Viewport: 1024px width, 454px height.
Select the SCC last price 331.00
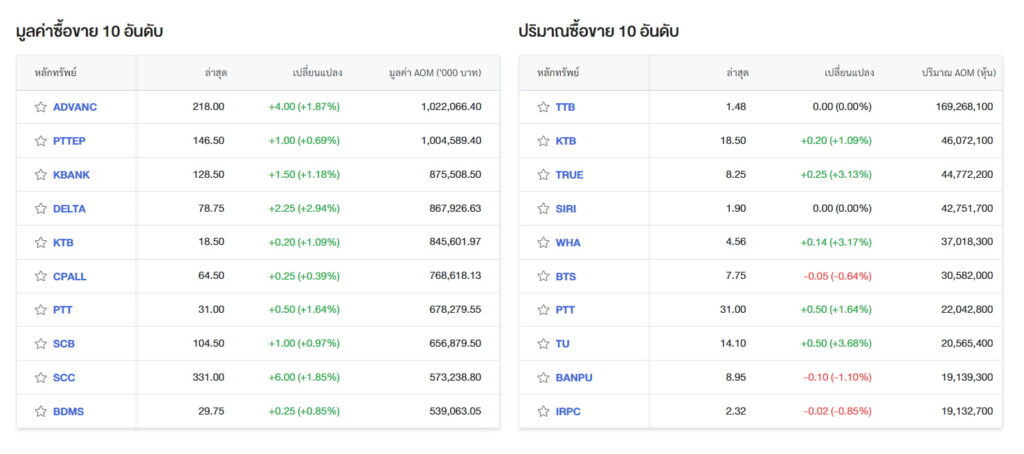(208, 378)
